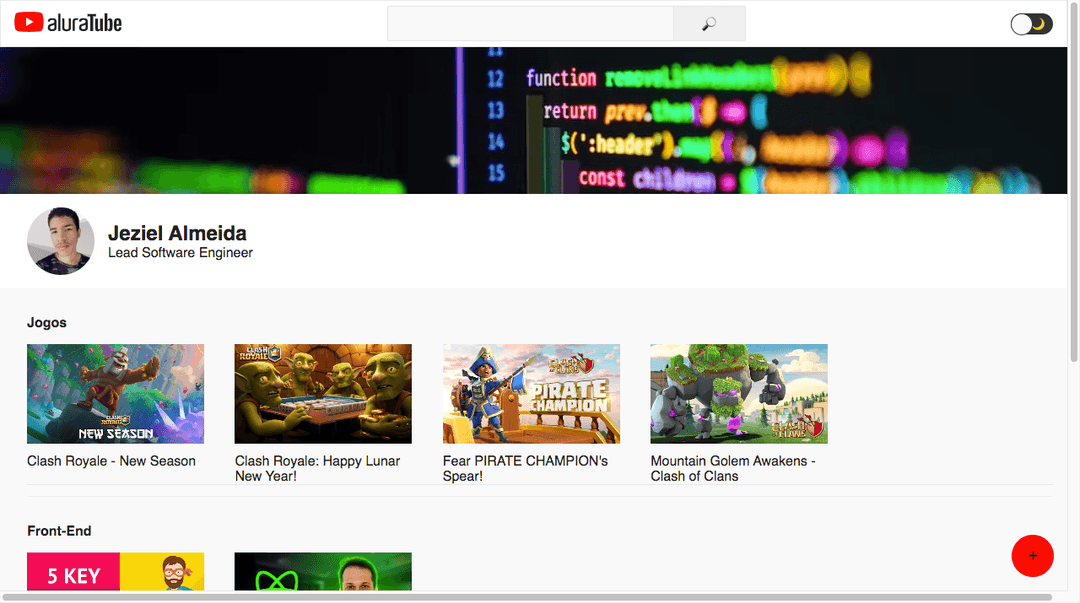1080x603 pixels.
Task: Open Happy Lunar New Year goblins thumbnail
Action: click(x=323, y=394)
